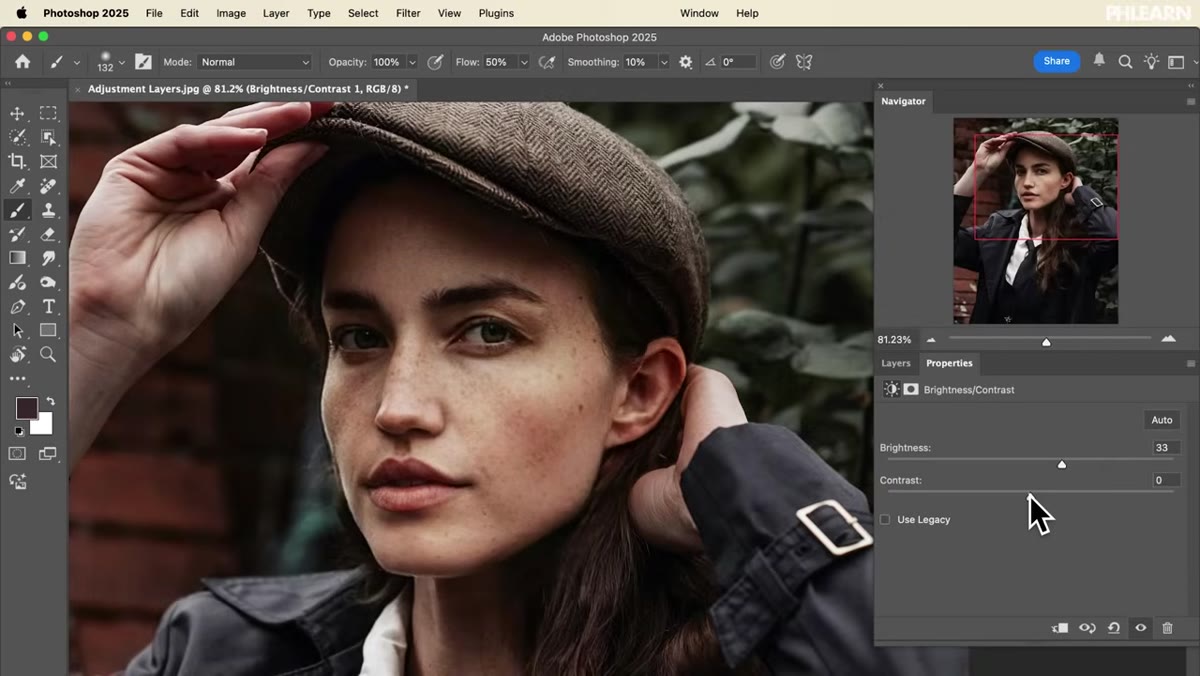This screenshot has height=676, width=1200.
Task: Select the Pen tool
Action: (17, 307)
